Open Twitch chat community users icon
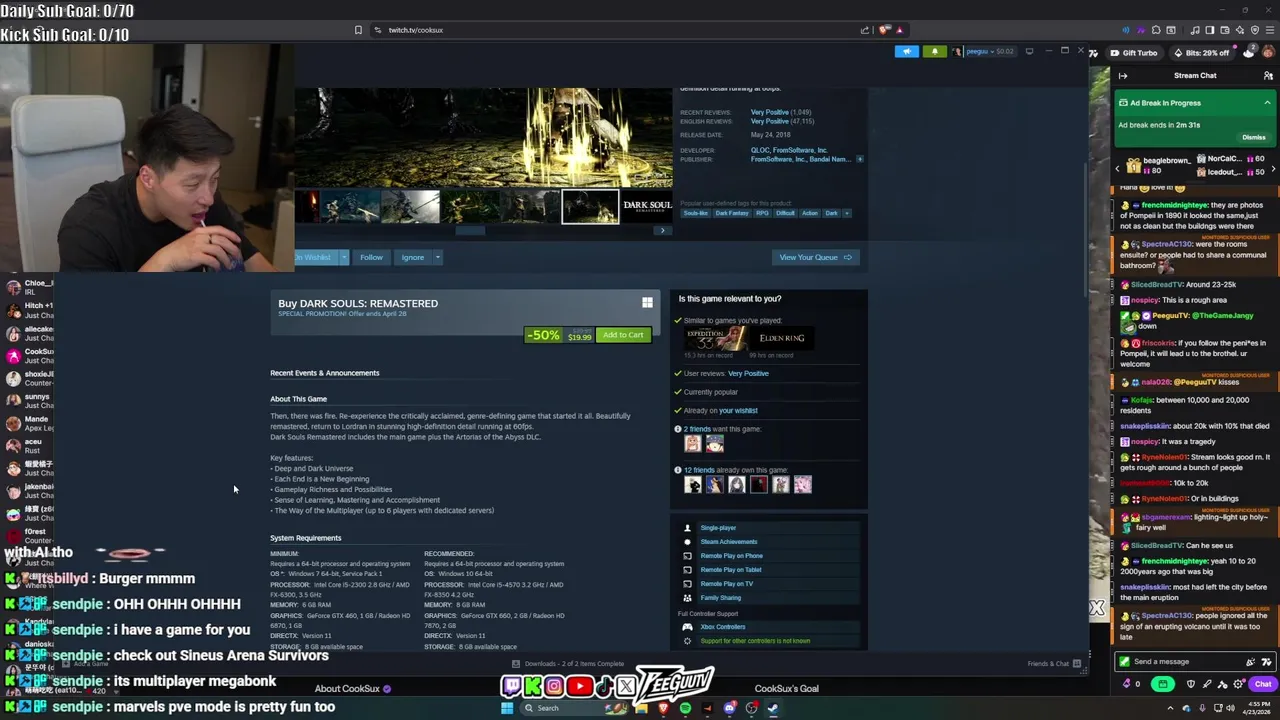Screen dimensions: 1280x720 point(1268,76)
